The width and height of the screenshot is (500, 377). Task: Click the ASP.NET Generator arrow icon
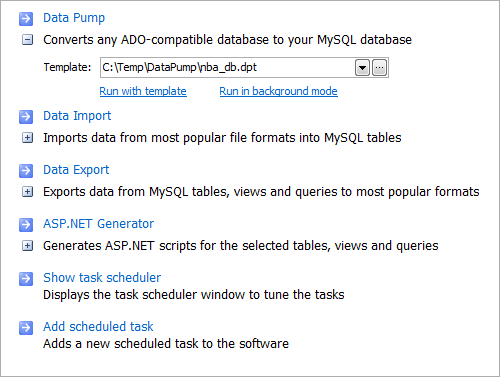(26, 225)
